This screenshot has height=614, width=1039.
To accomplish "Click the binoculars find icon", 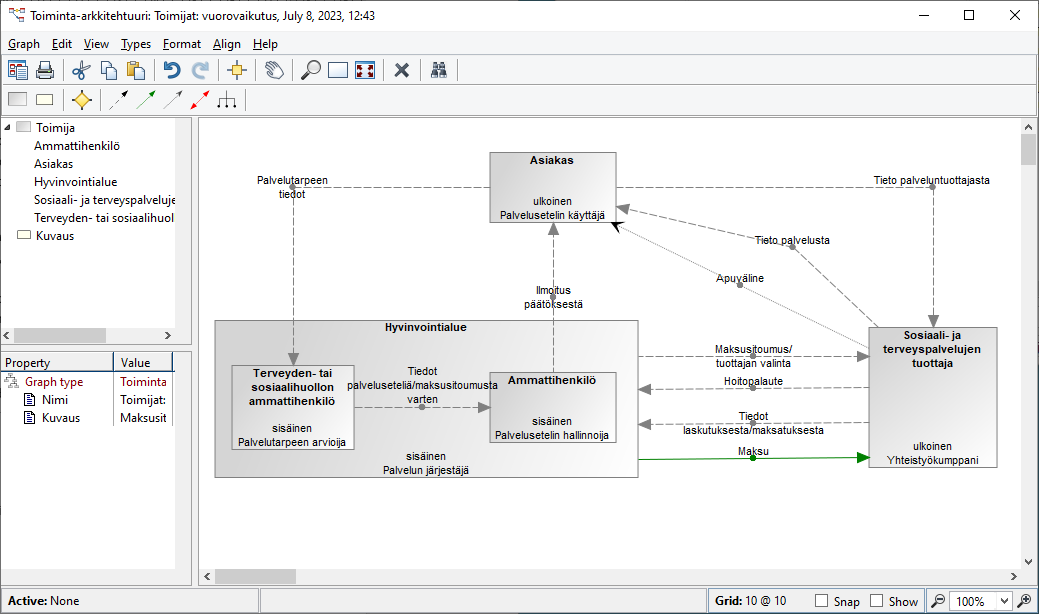I will (x=438, y=70).
